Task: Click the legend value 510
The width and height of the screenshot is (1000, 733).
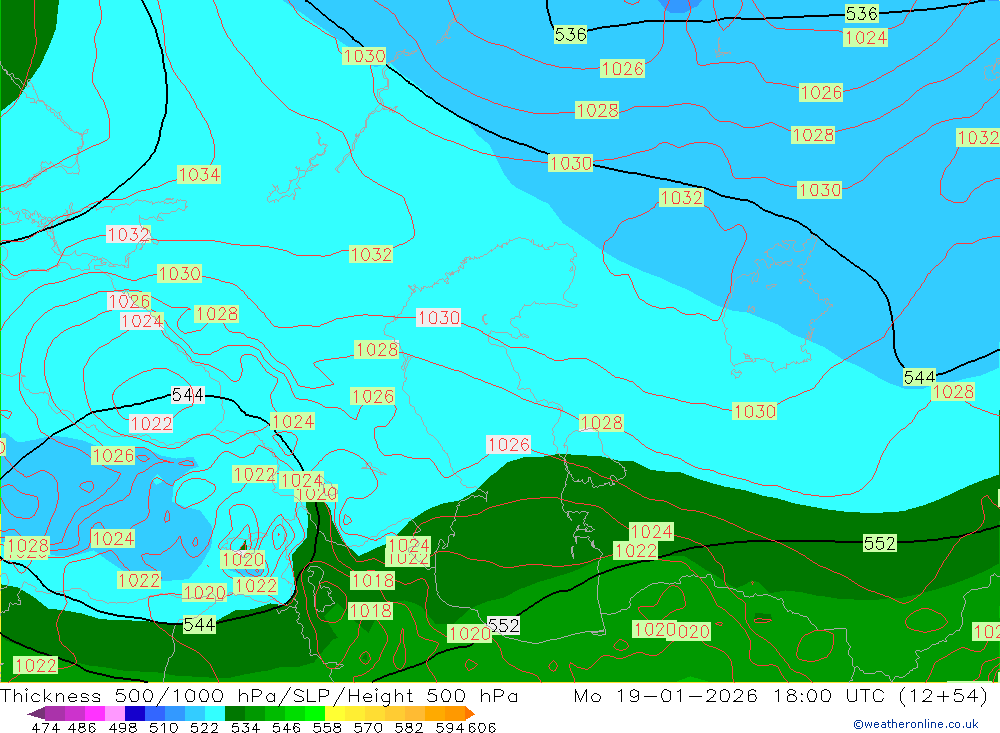Action: coord(163,727)
